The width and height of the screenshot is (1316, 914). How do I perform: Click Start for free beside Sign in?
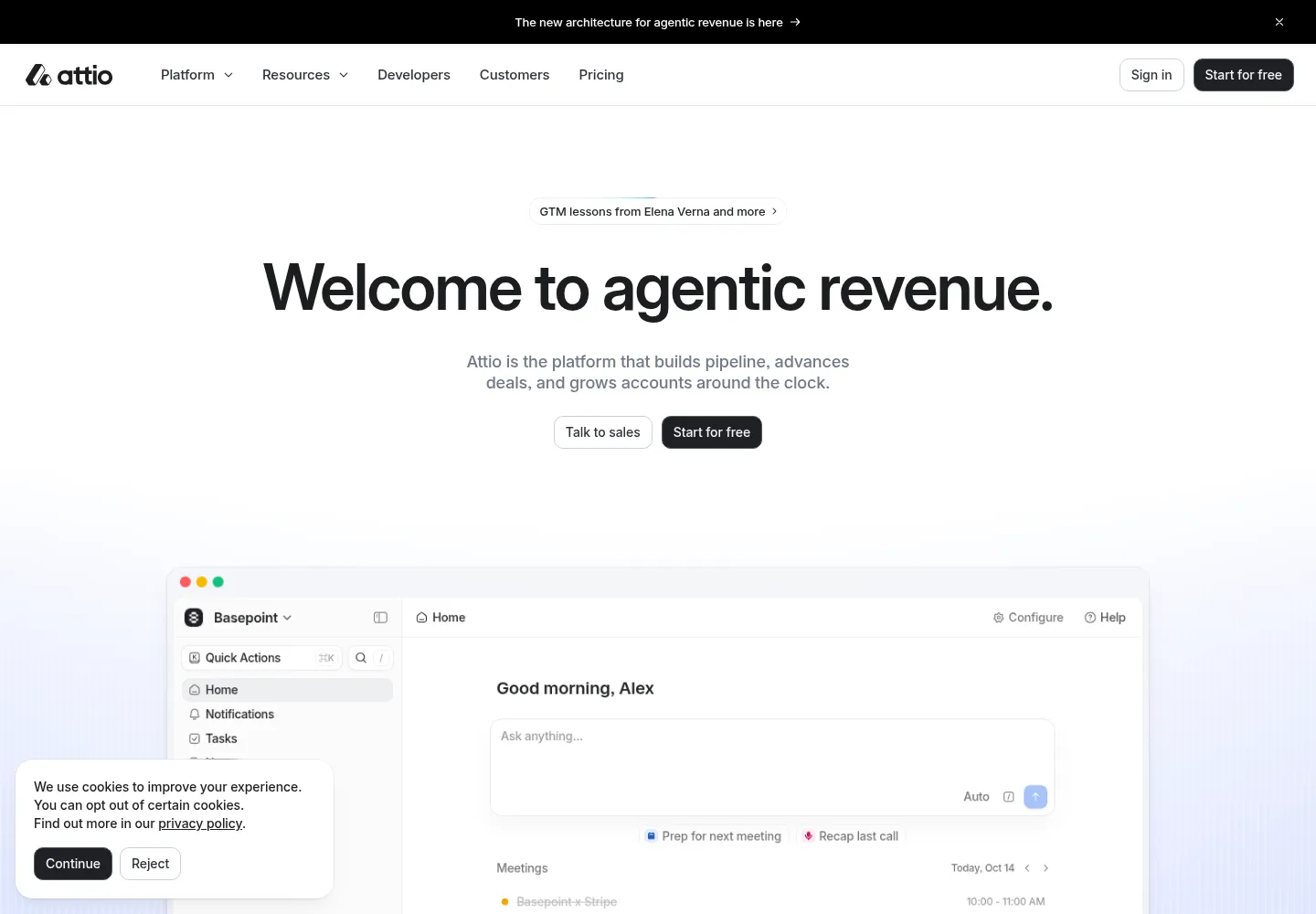pyautogui.click(x=1243, y=75)
